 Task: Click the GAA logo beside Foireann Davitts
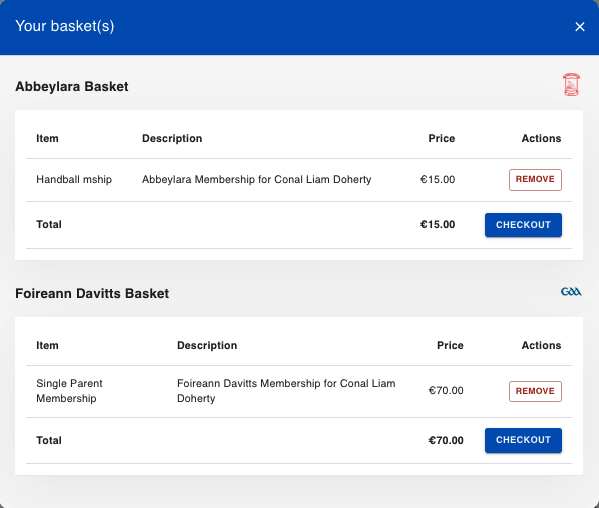pos(571,292)
